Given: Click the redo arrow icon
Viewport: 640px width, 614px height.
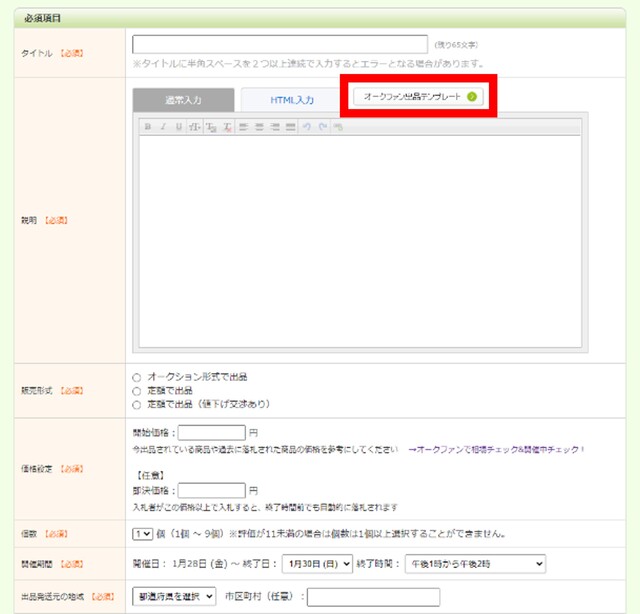Looking at the screenshot, I should [x=323, y=127].
